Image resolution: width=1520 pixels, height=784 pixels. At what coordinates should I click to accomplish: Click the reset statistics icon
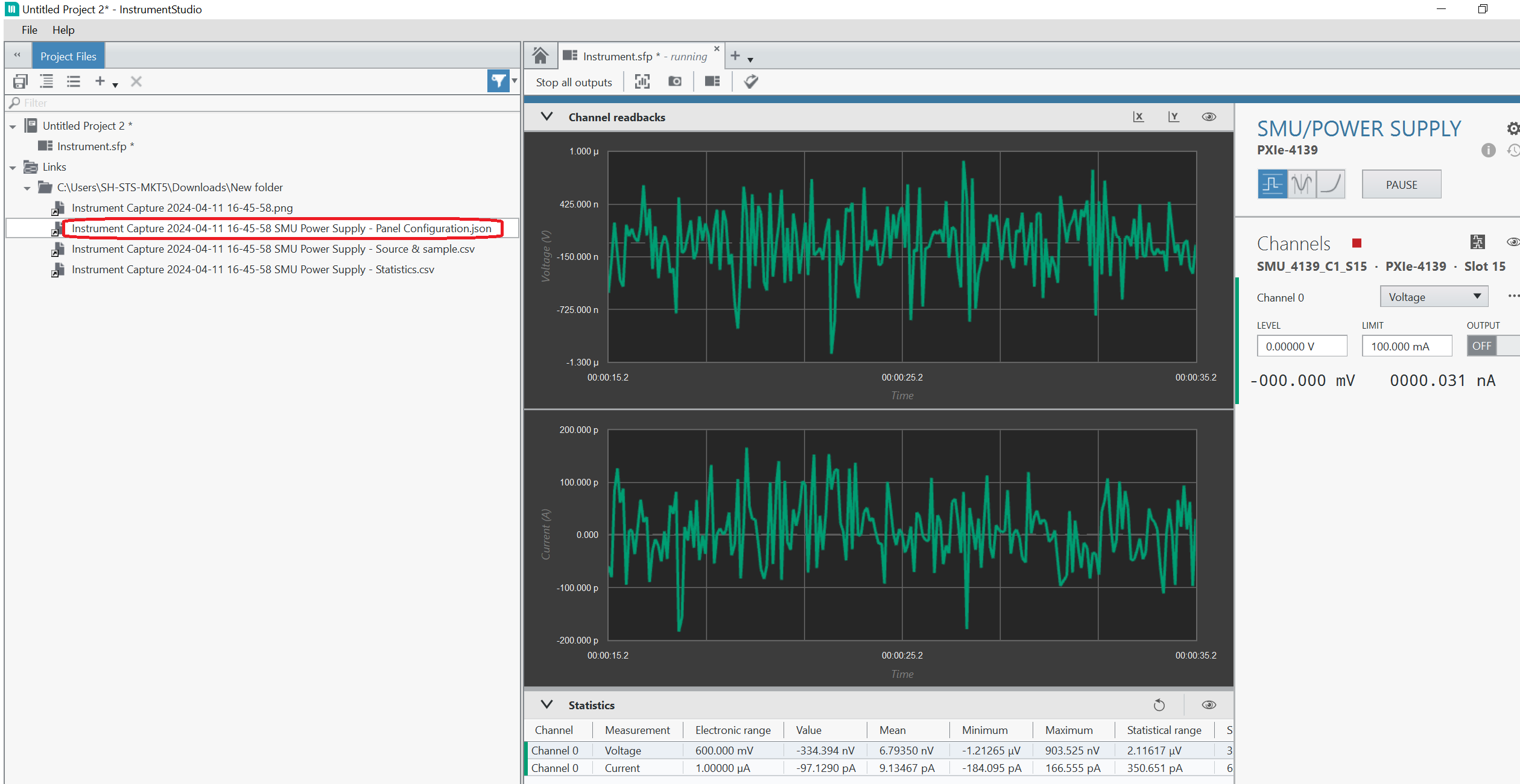(x=1159, y=705)
